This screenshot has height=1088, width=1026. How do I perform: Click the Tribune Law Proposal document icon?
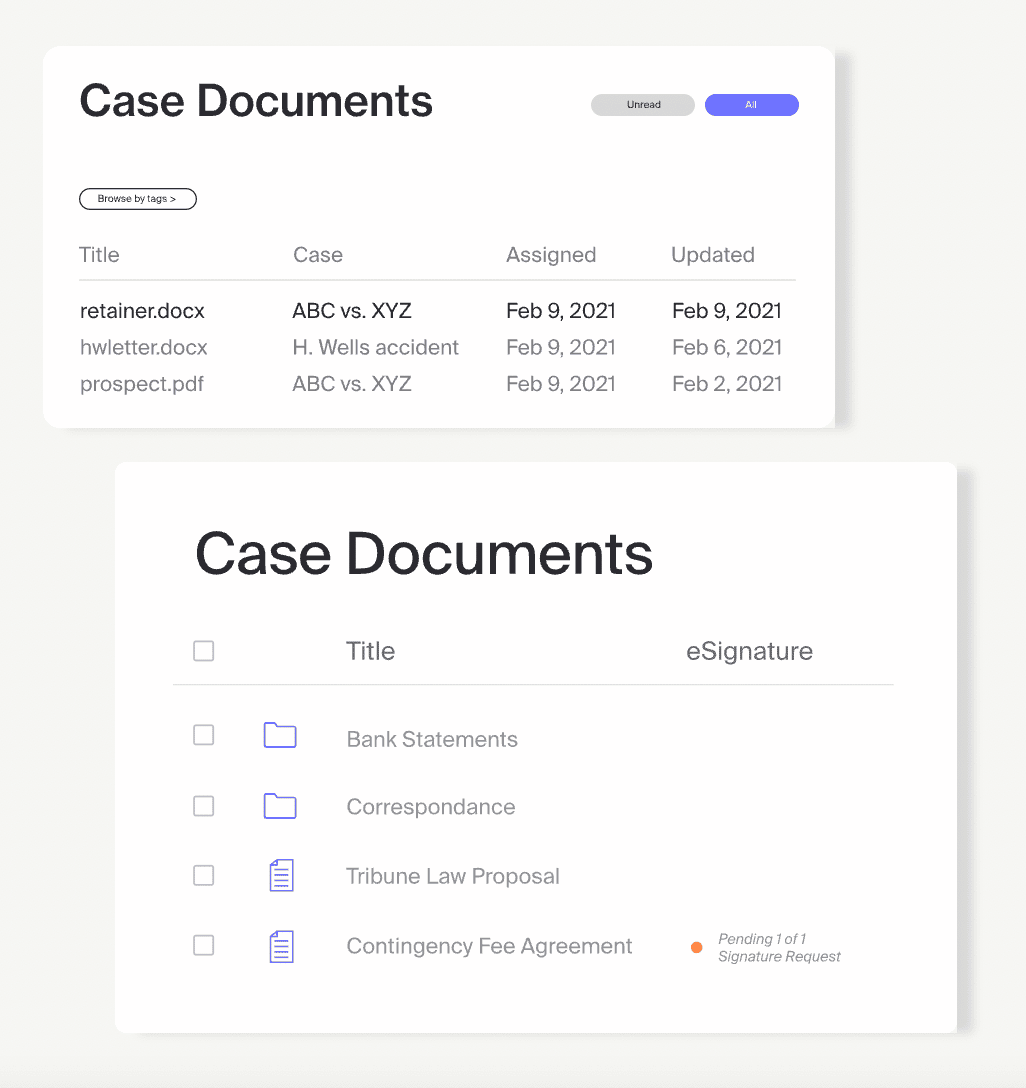point(280,875)
